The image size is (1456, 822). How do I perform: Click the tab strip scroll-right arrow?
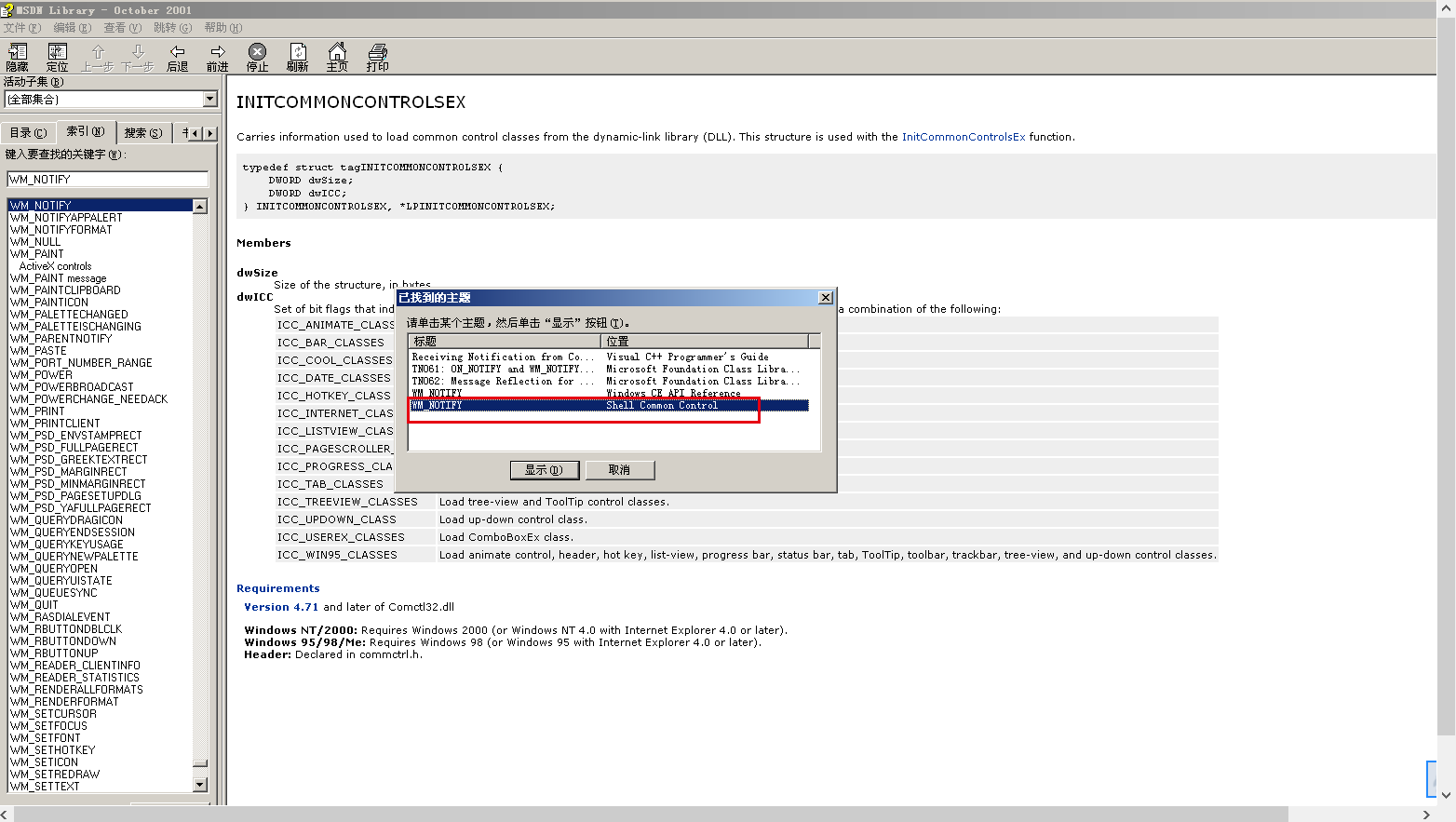(x=210, y=133)
